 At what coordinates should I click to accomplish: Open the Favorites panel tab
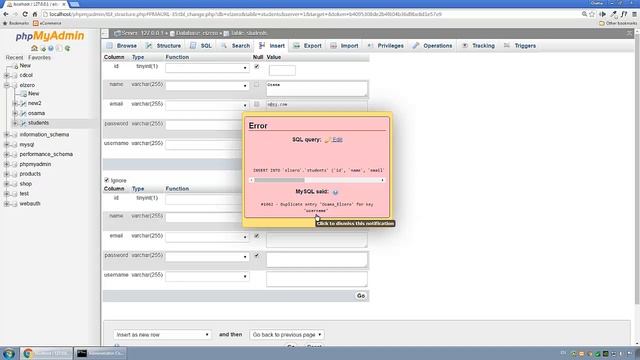[x=40, y=58]
